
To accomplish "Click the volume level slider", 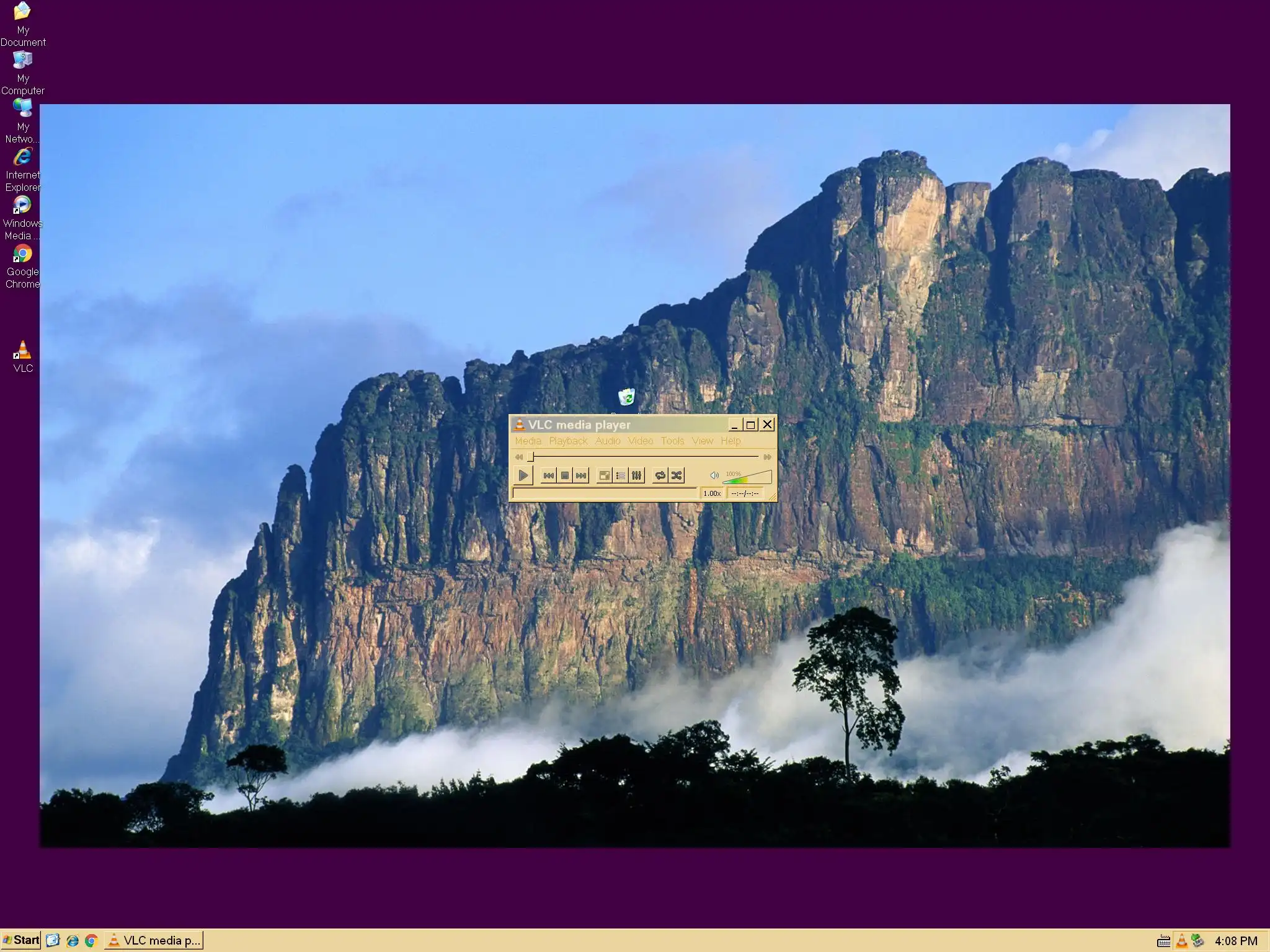I will (x=748, y=478).
